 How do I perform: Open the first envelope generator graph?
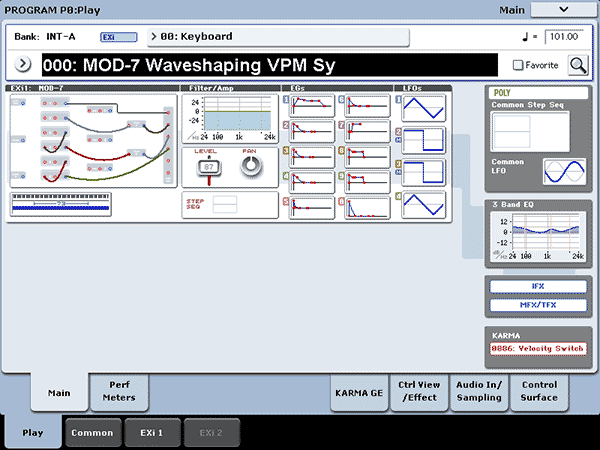pos(312,107)
